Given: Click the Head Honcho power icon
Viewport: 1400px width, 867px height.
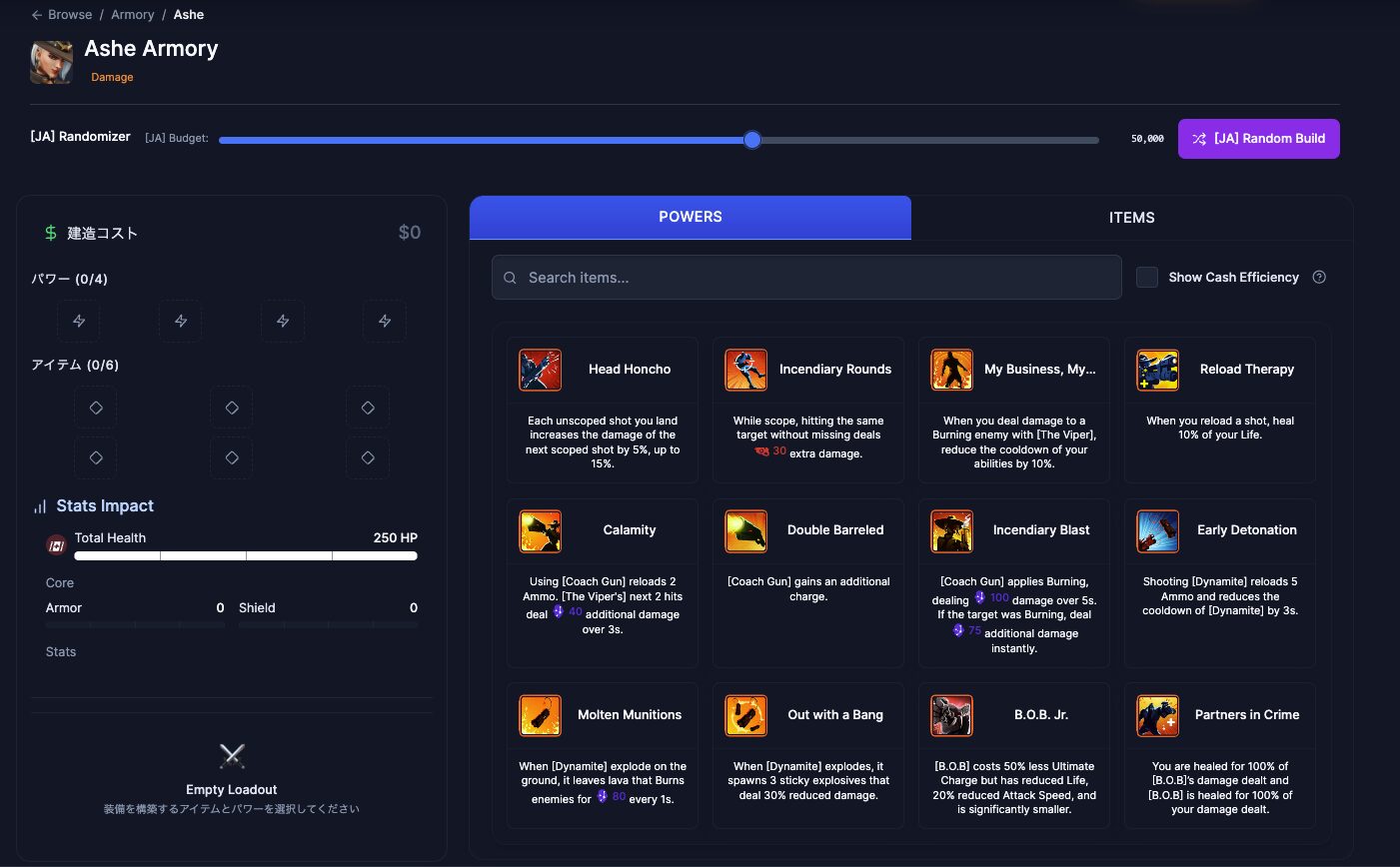Looking at the screenshot, I should click(x=540, y=370).
